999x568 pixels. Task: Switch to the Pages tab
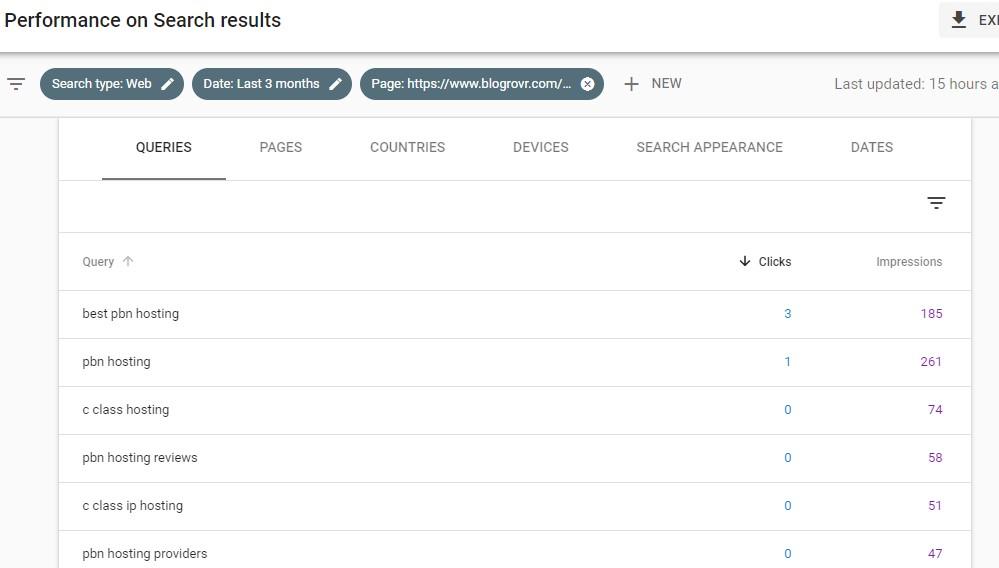280,147
